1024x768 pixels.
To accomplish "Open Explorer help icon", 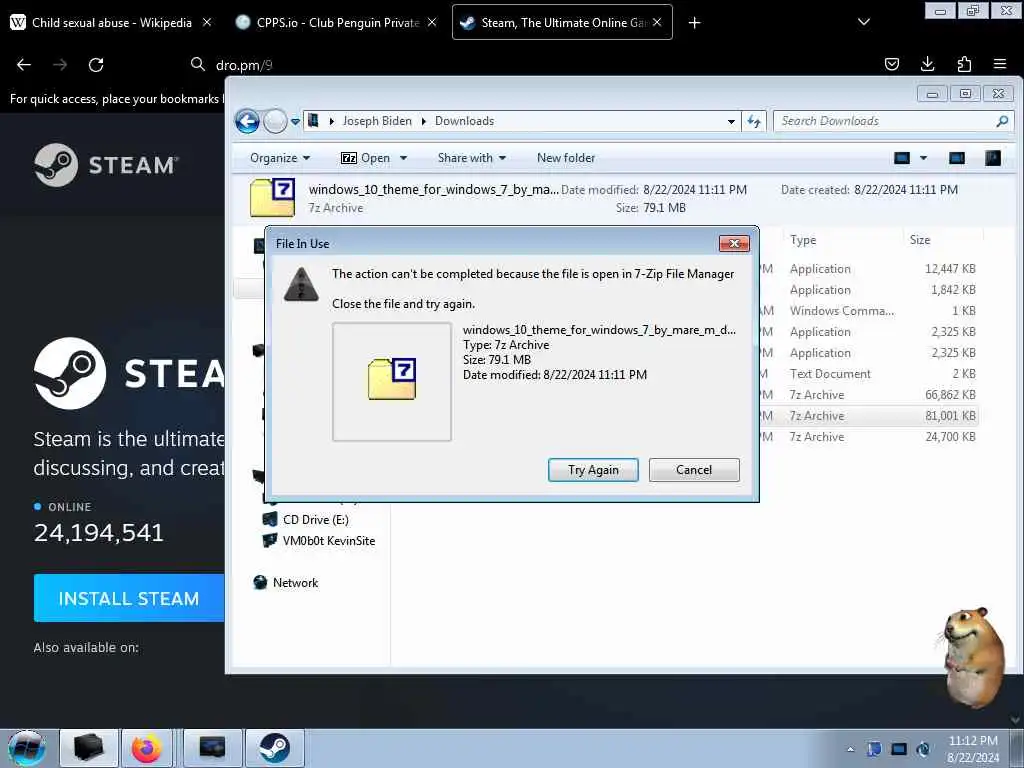I will [x=993, y=158].
